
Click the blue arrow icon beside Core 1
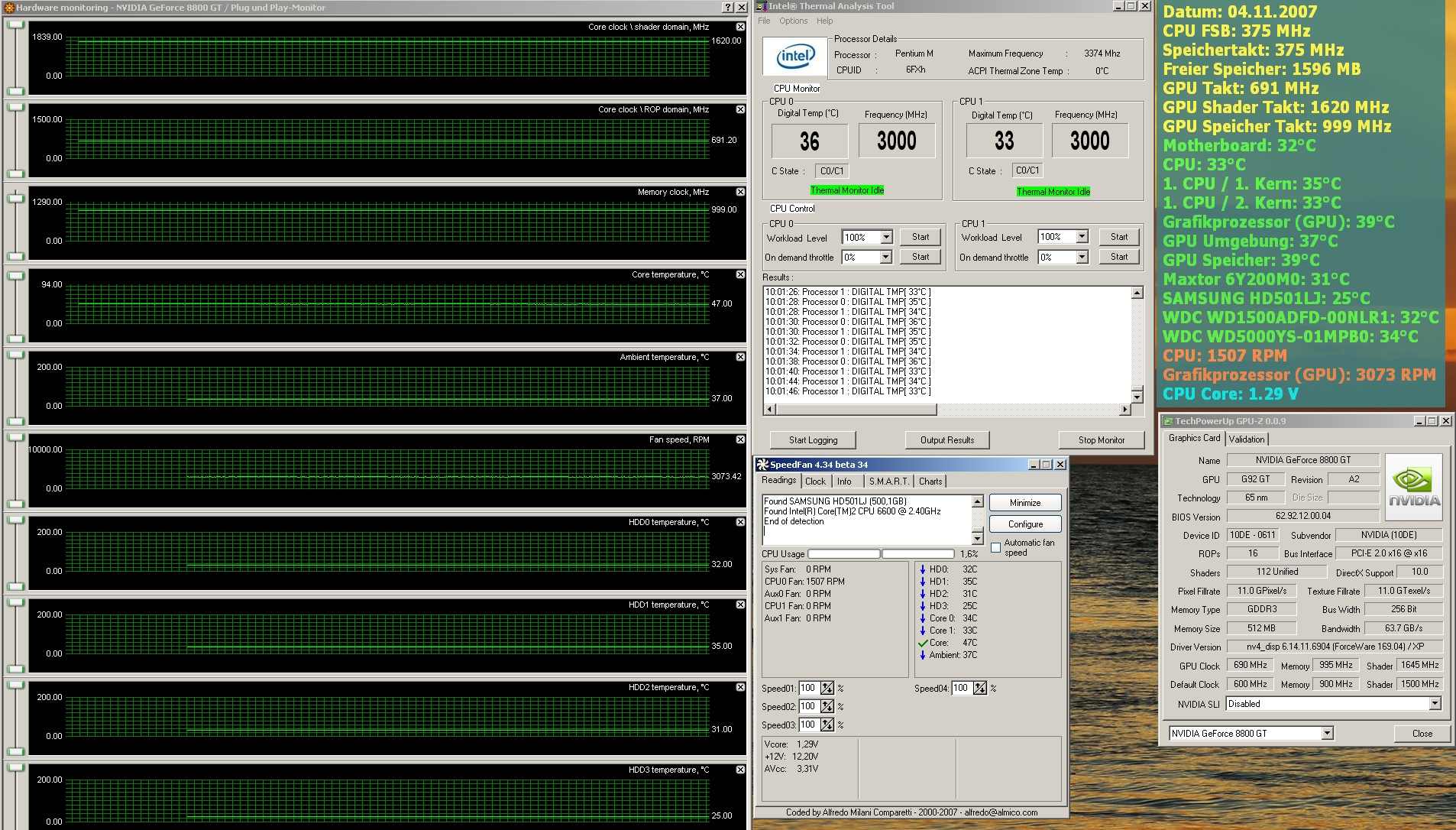[x=923, y=631]
